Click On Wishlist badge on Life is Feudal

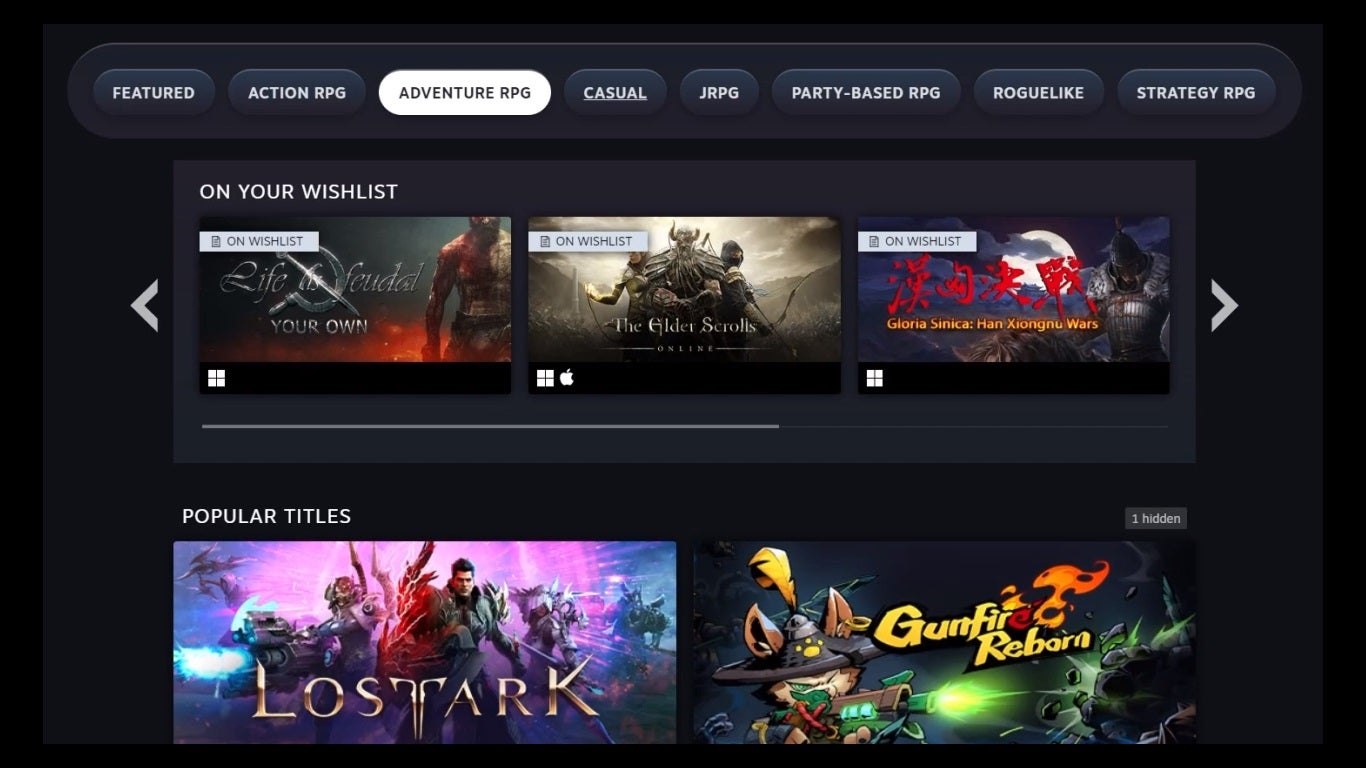(x=259, y=241)
